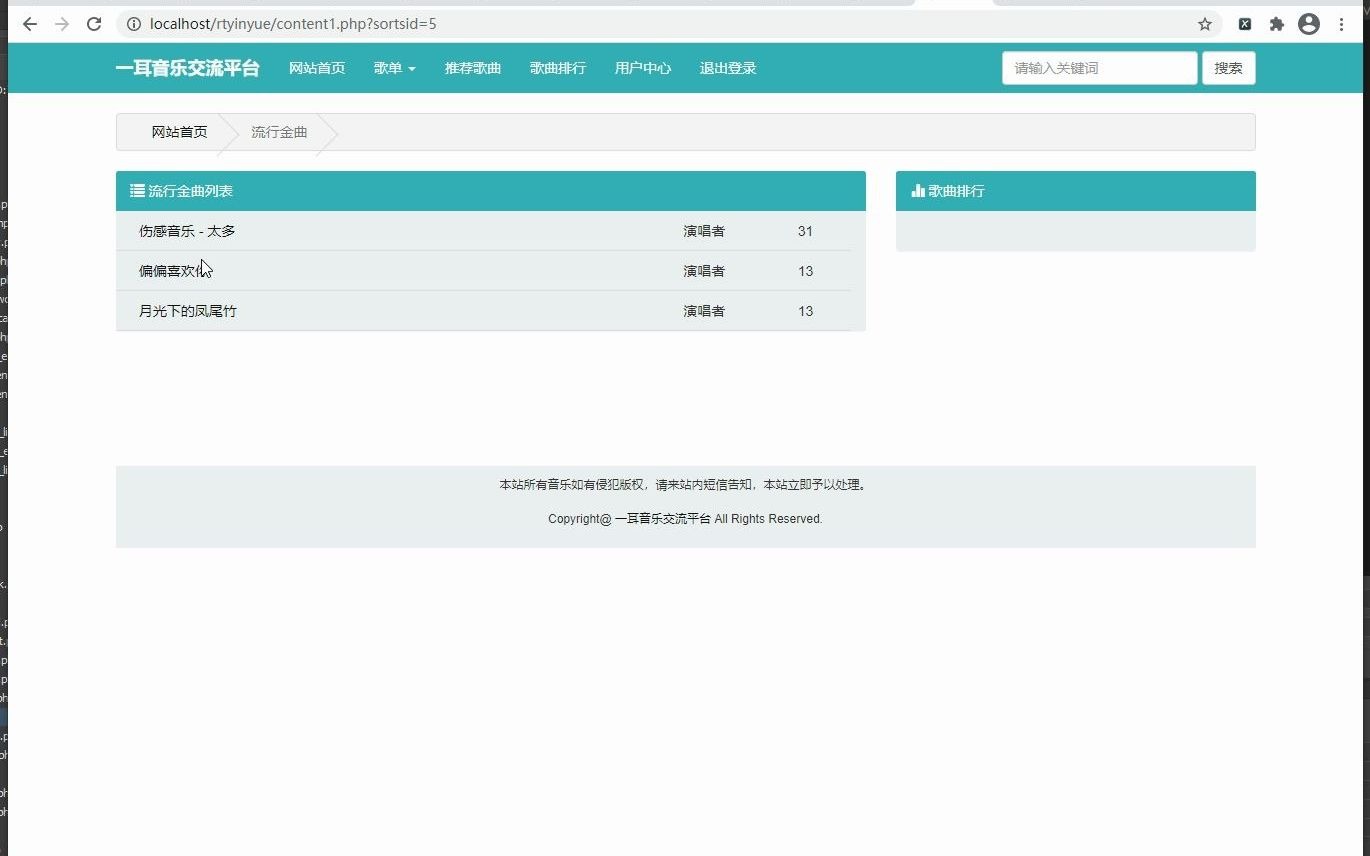Open the song 偏偏喜欢你

click(174, 271)
